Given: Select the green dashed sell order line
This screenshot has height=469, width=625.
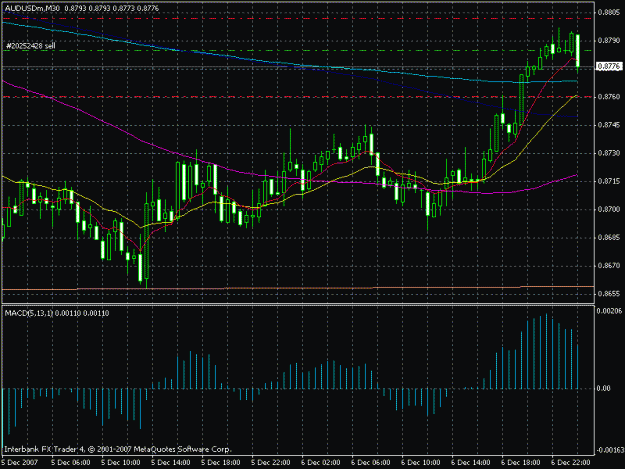Looking at the screenshot, I should (x=298, y=51).
